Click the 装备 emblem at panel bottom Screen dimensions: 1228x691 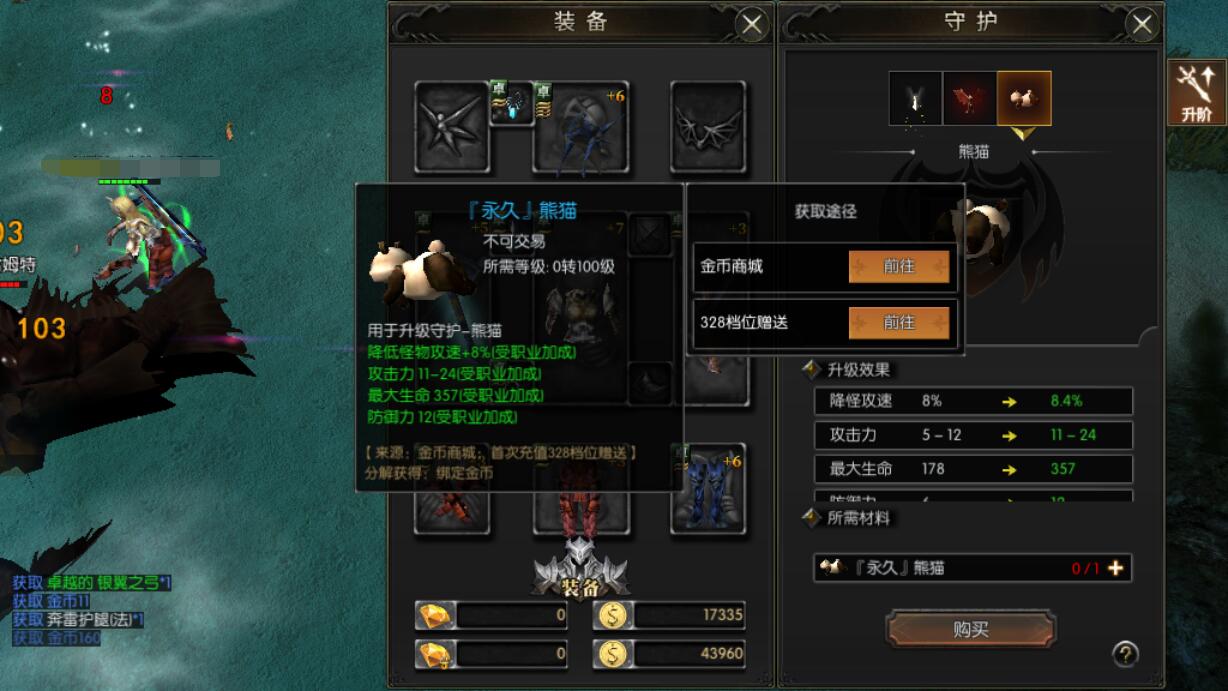tap(580, 571)
